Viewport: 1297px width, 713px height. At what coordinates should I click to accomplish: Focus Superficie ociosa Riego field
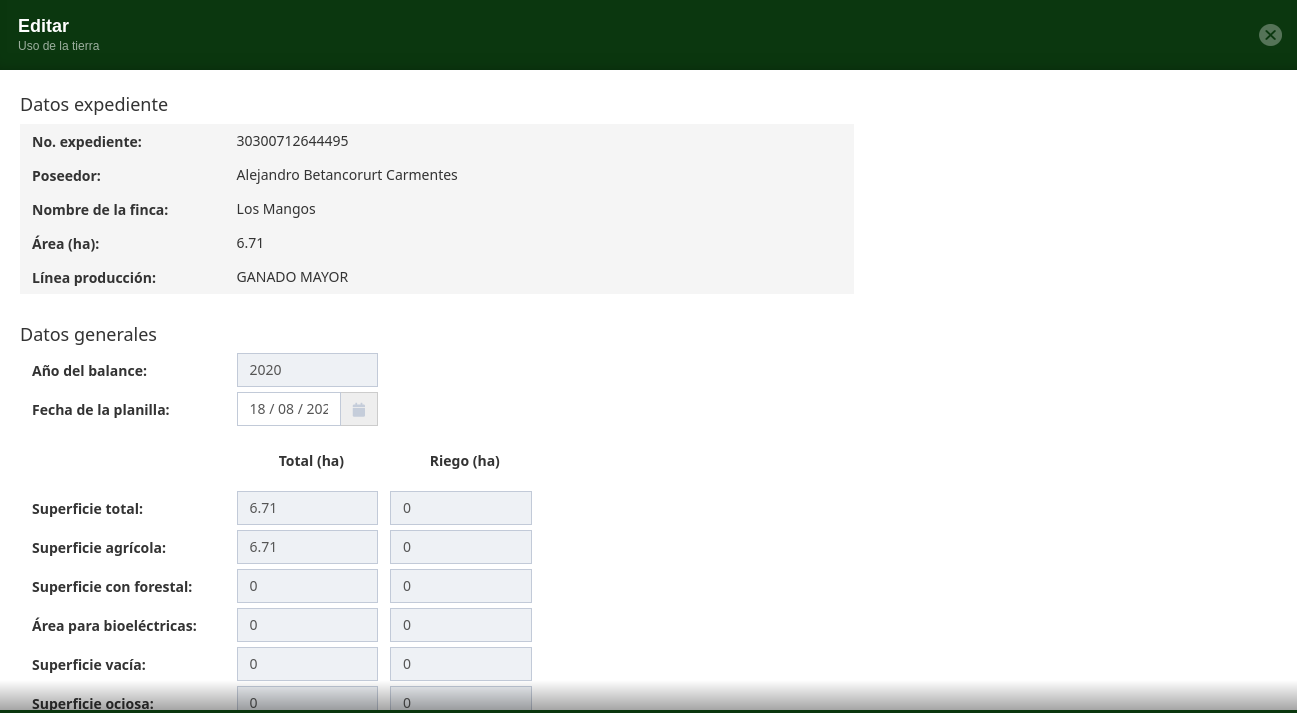tap(460, 699)
